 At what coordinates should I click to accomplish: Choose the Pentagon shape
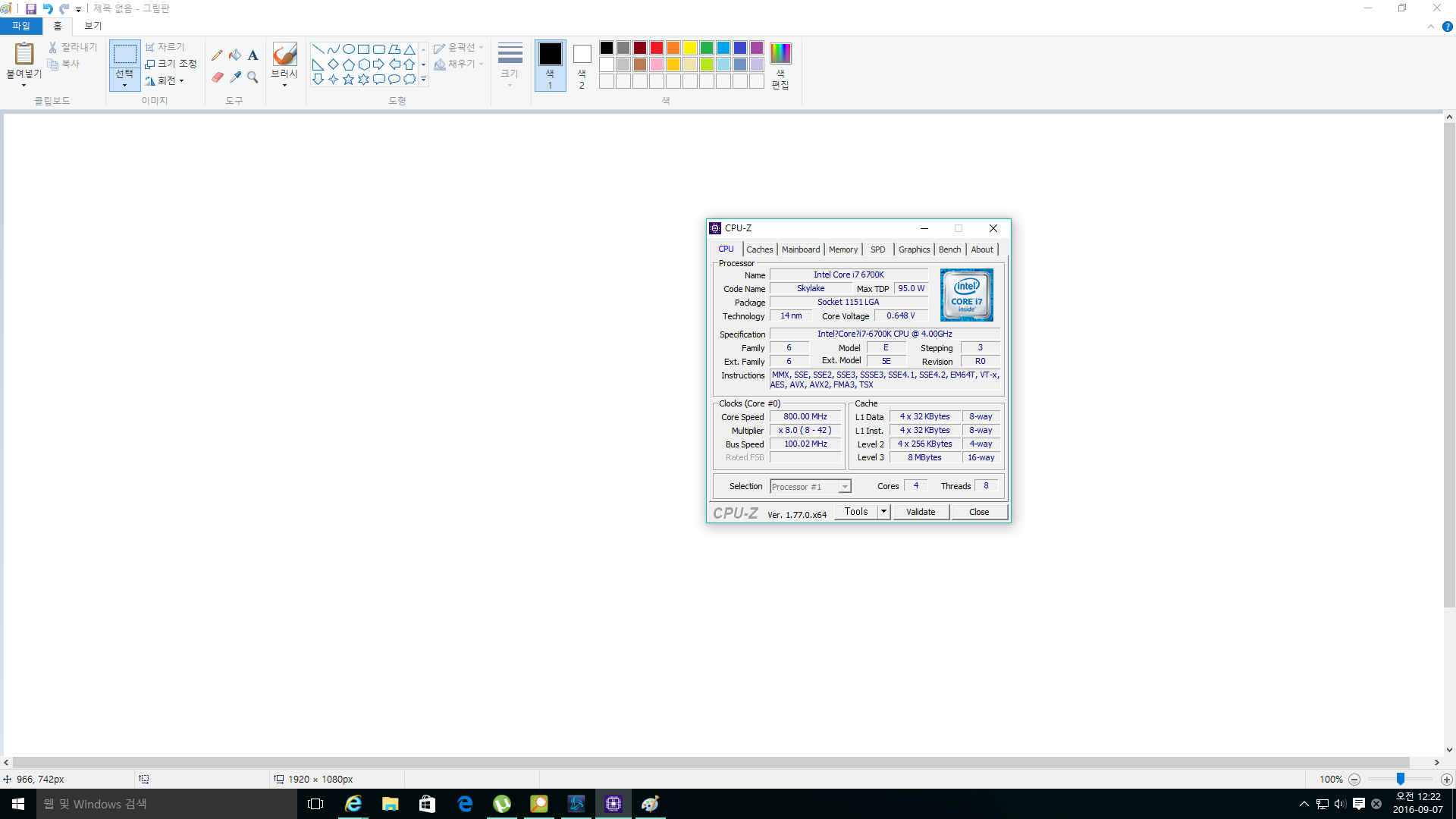(x=349, y=64)
